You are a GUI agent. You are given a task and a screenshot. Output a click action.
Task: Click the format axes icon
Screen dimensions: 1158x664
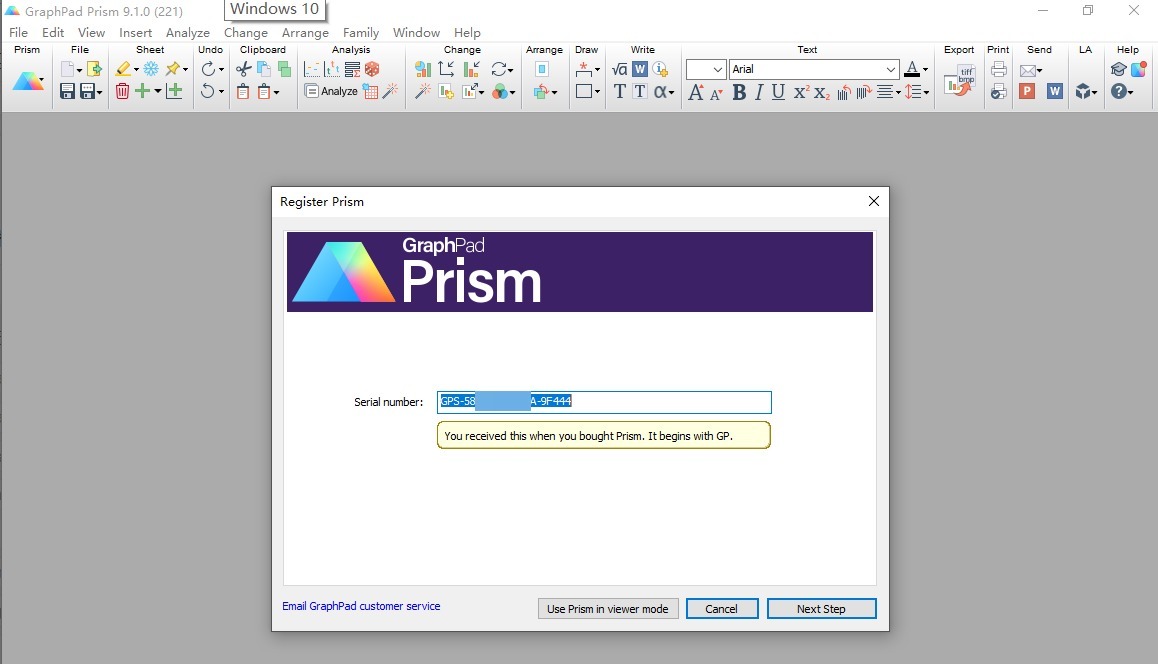[446, 69]
